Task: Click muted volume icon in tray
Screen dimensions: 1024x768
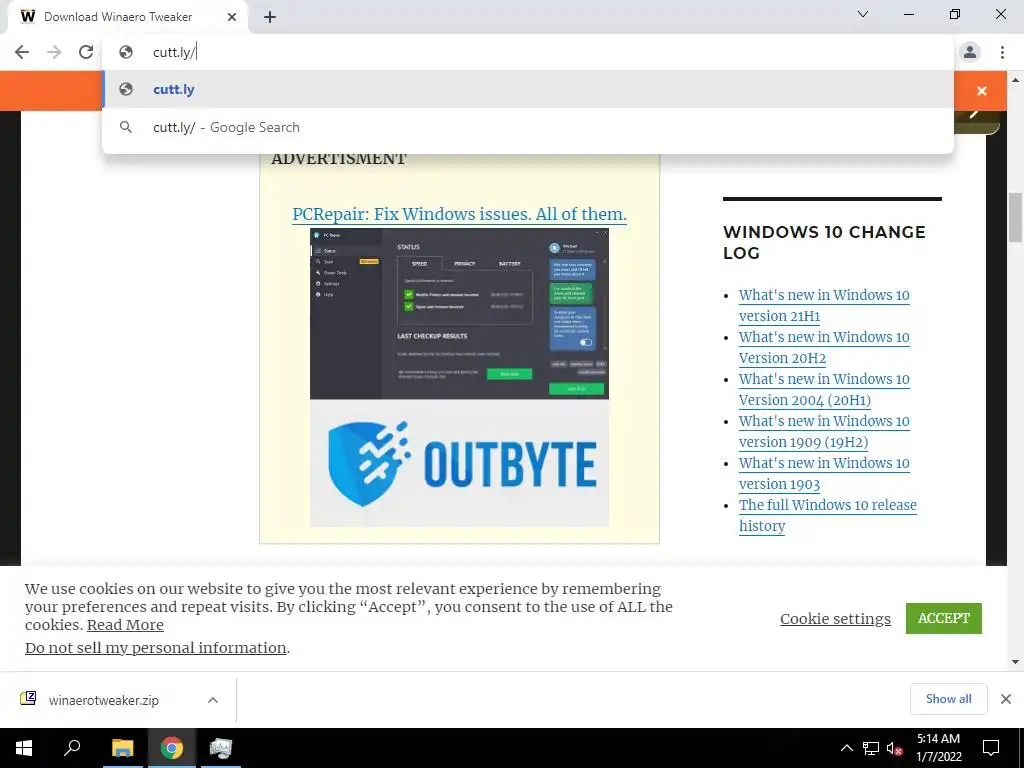Action: click(x=895, y=748)
